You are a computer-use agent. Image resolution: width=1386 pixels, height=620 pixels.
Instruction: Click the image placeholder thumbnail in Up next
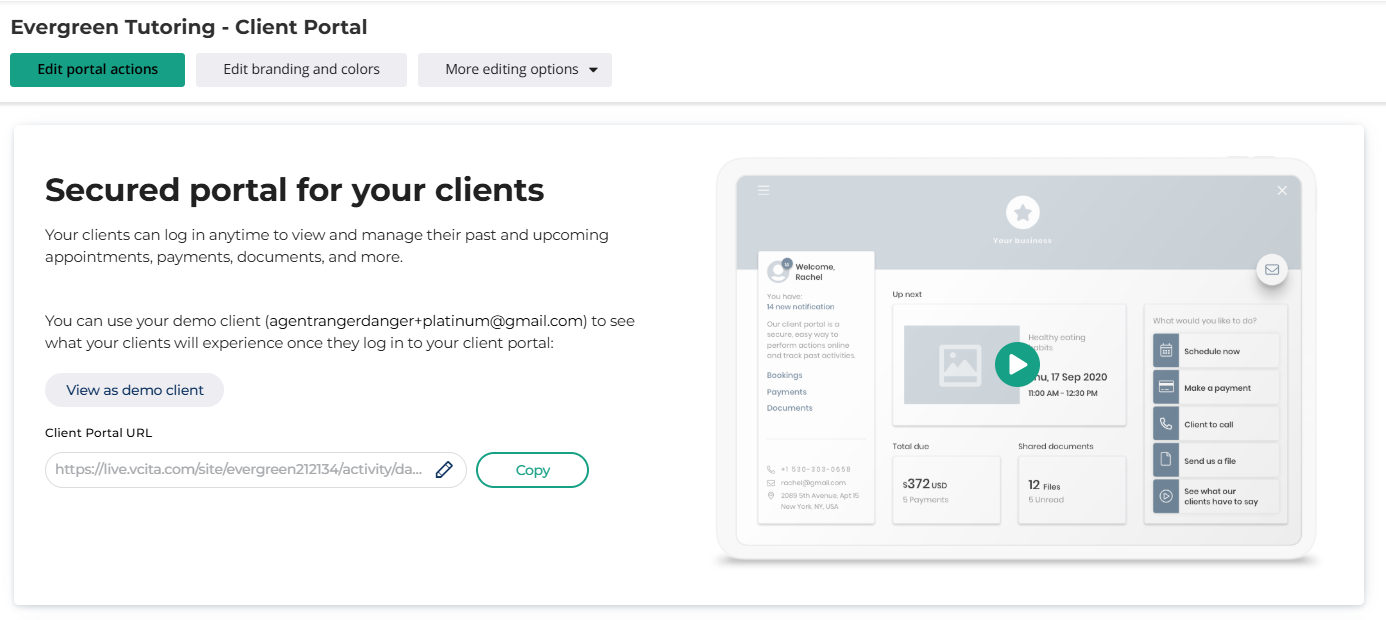[960, 365]
